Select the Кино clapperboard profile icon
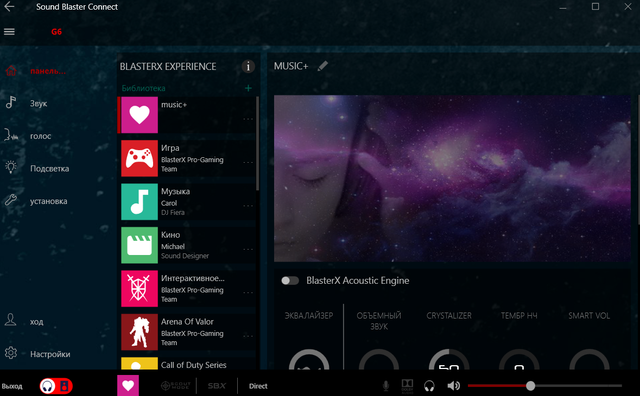The image size is (640, 396). tap(139, 245)
